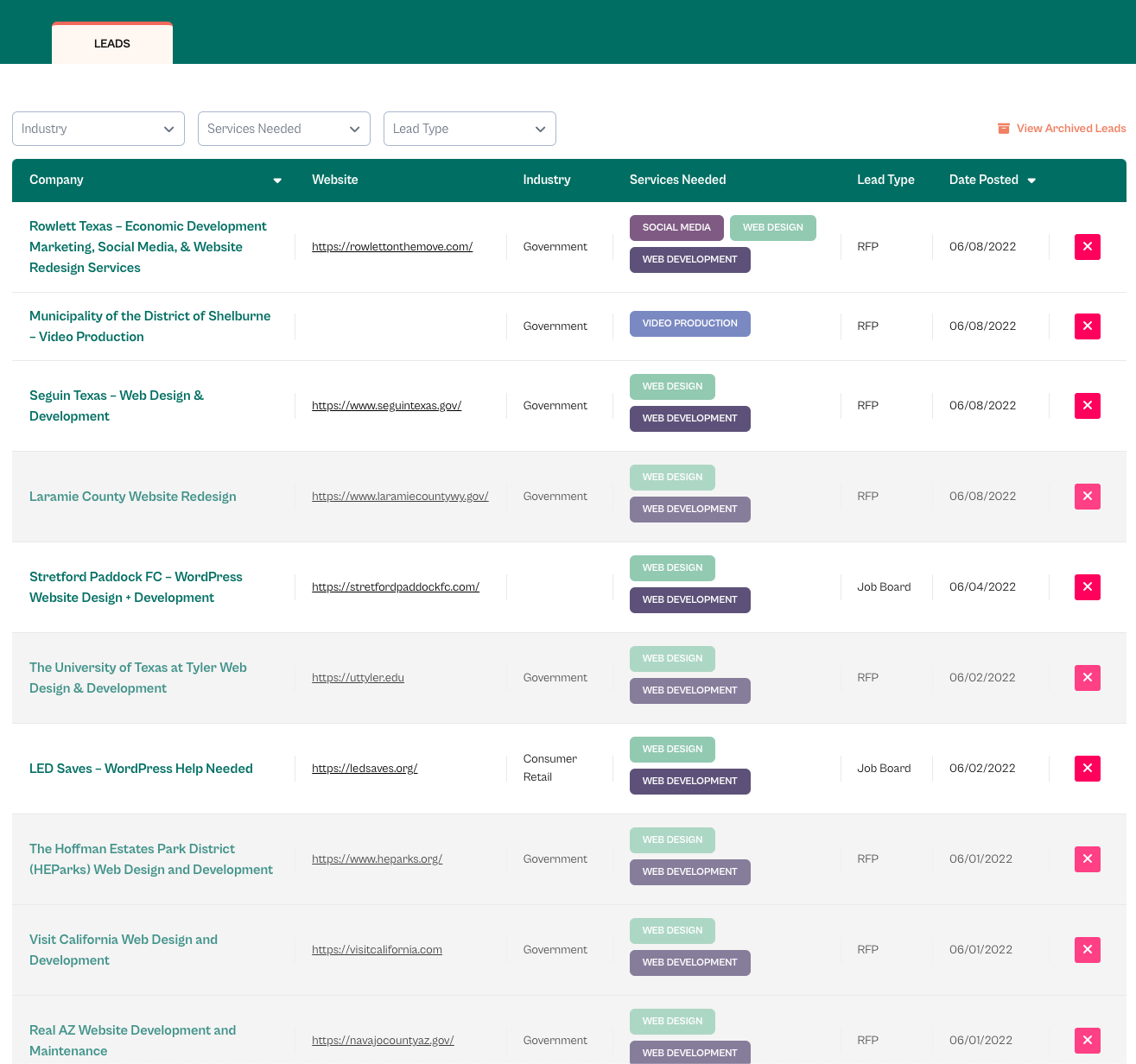Image resolution: width=1136 pixels, height=1064 pixels.
Task: Archive the Rowlett Texas lead with the X
Action: click(1088, 247)
